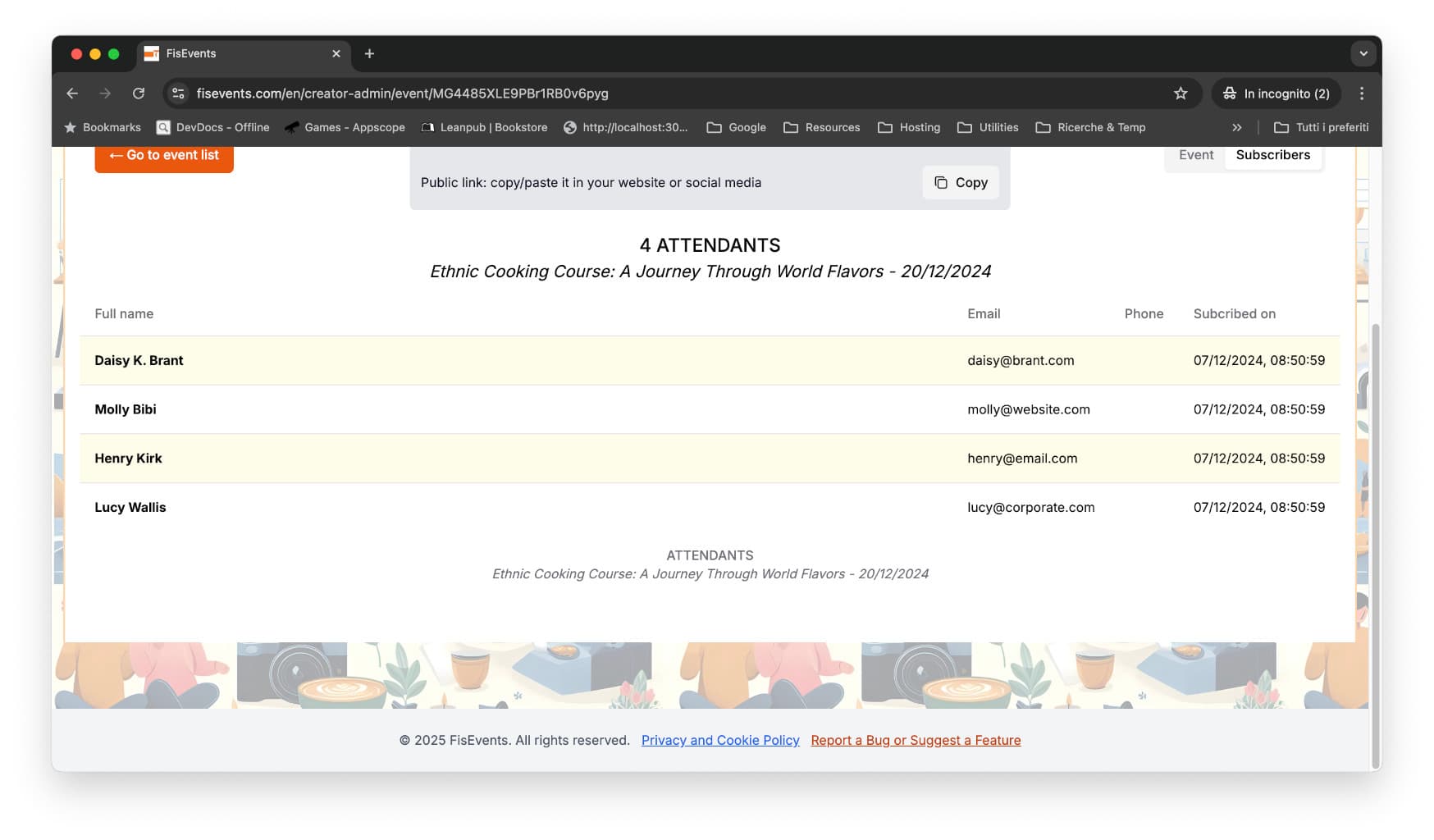This screenshot has width=1434, height=840.
Task: Open Leanpub | Bookstore bookmark
Action: click(x=484, y=127)
